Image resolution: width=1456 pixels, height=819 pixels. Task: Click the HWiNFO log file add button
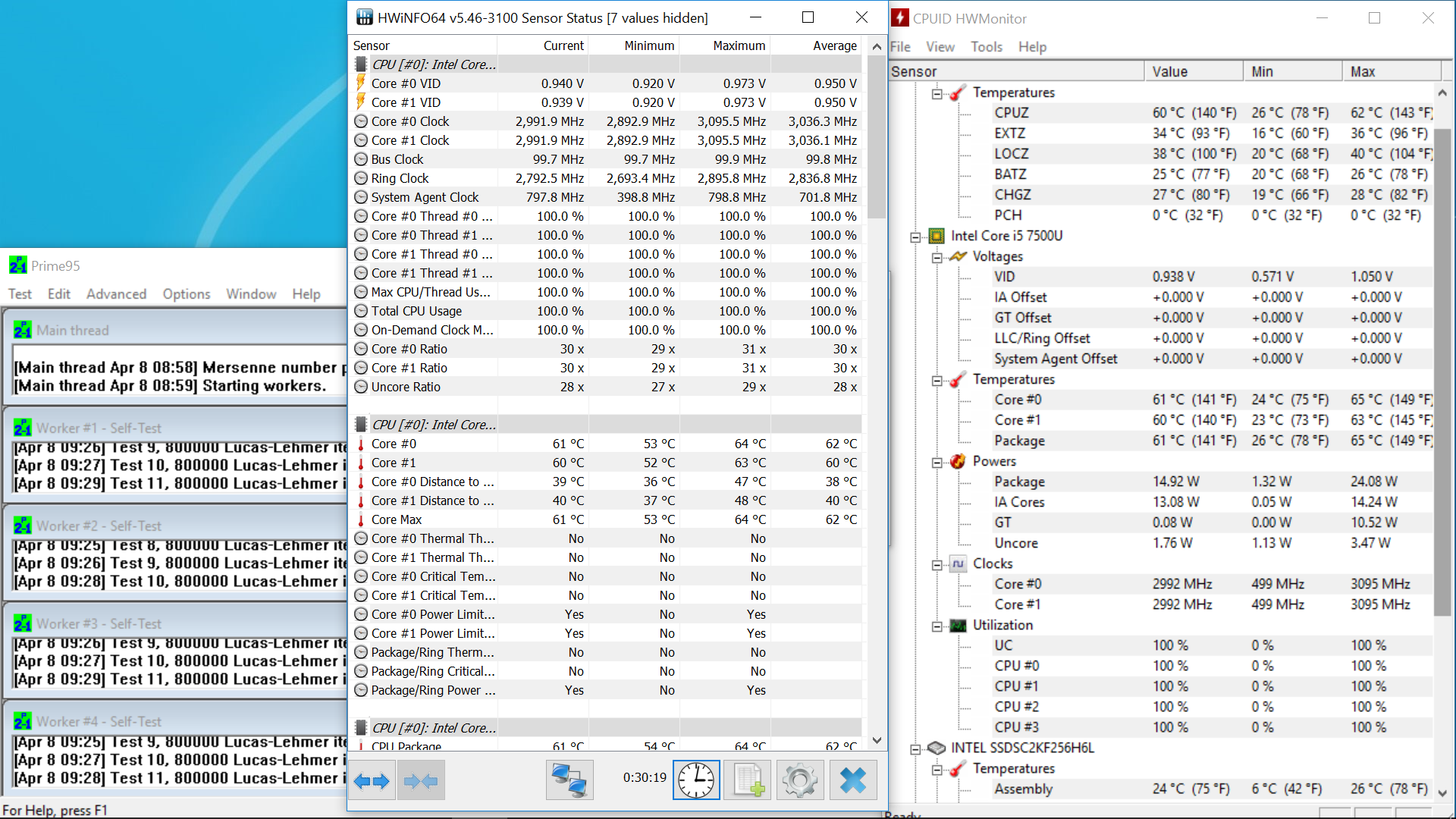click(x=748, y=780)
